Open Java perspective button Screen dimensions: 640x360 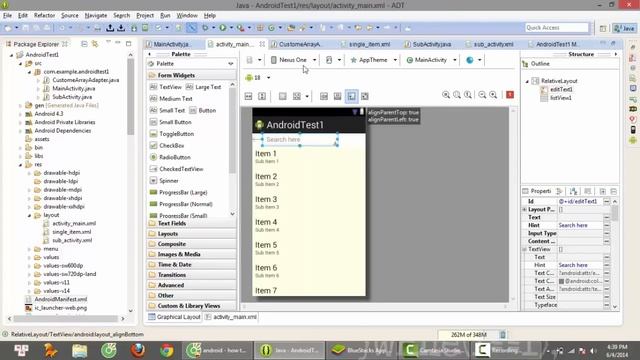point(625,28)
